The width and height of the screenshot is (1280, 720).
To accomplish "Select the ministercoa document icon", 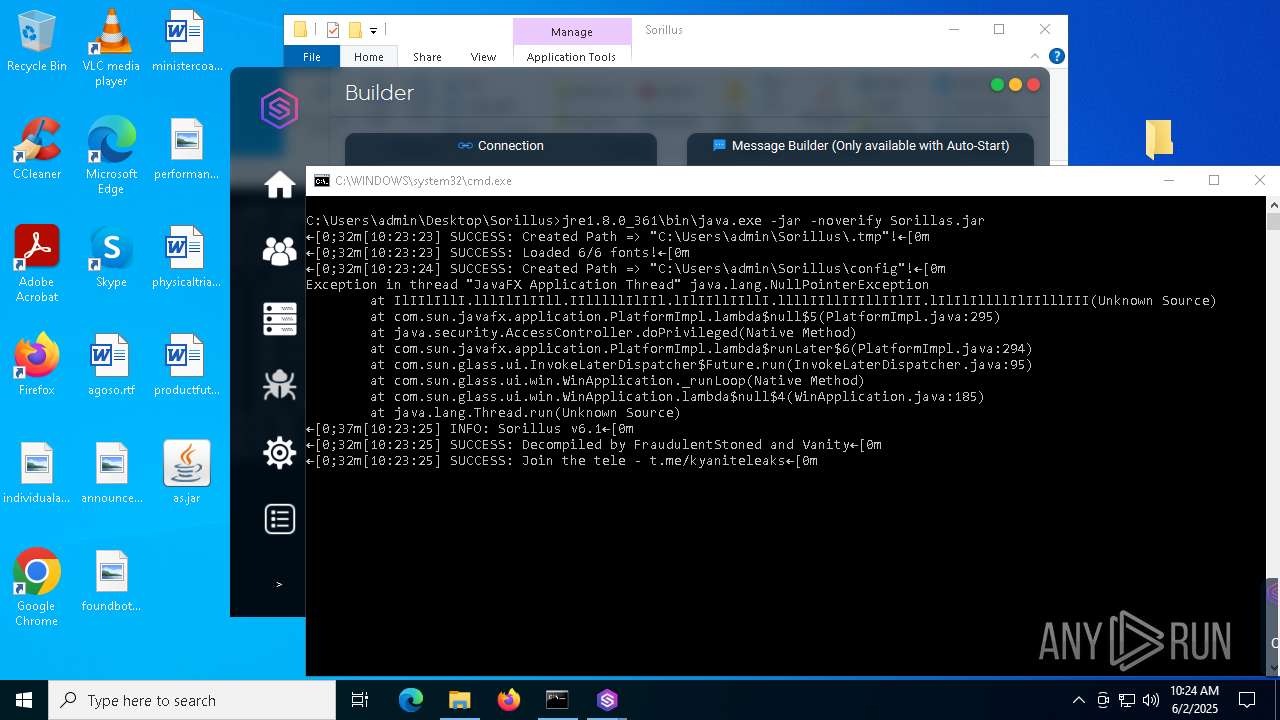I will (x=186, y=42).
